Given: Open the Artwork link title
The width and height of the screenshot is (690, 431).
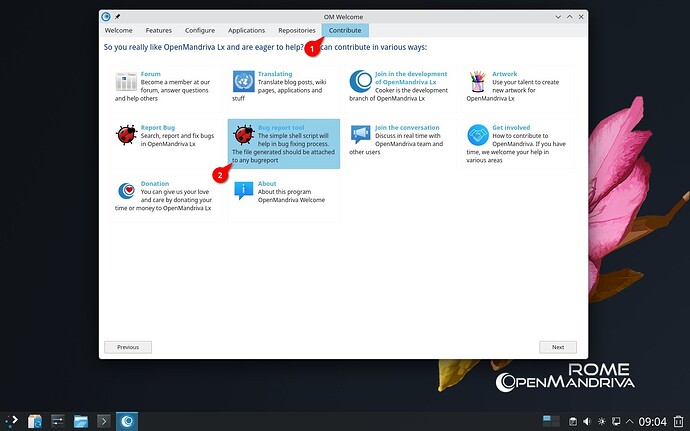Looking at the screenshot, I should (505, 74).
